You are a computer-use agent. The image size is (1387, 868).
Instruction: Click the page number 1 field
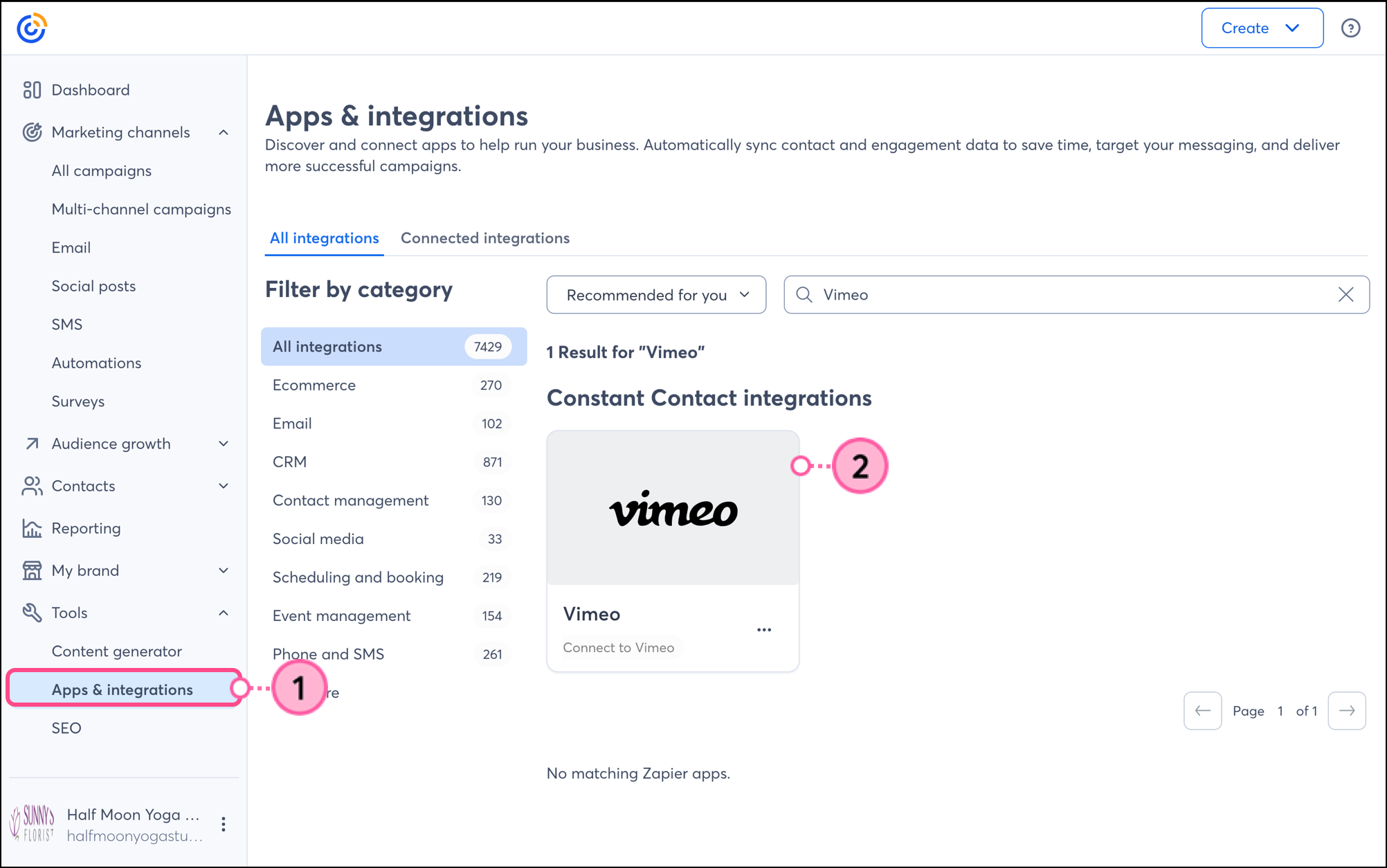pos(1280,711)
